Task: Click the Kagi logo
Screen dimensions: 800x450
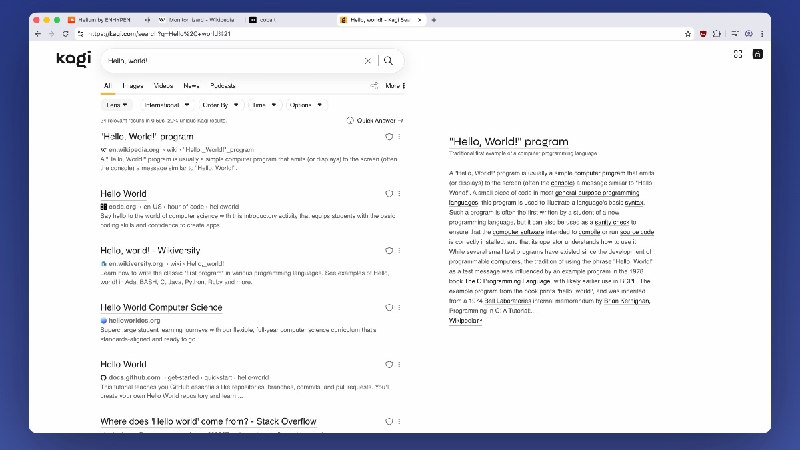Action: click(73, 60)
